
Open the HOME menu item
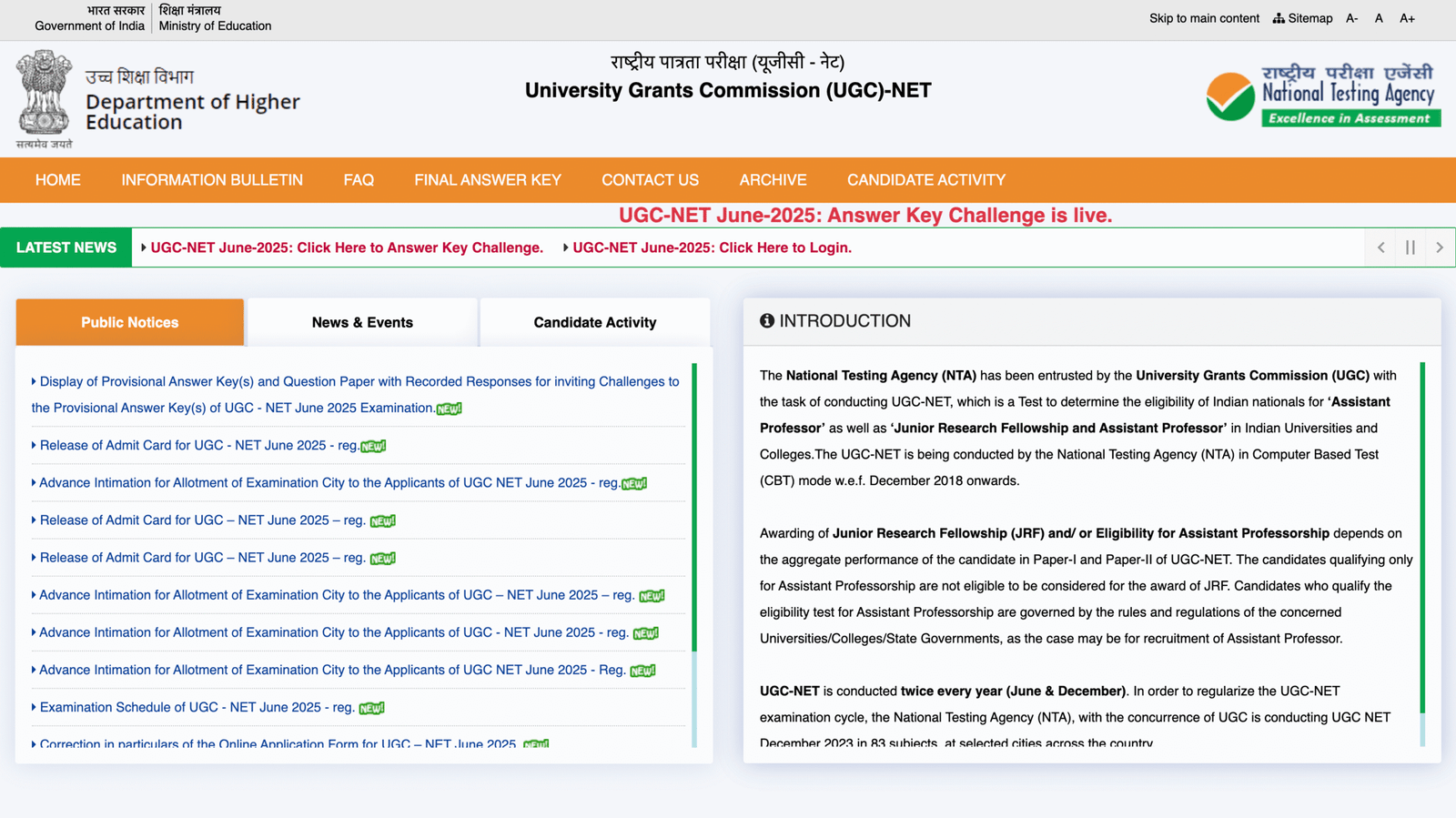tap(58, 180)
